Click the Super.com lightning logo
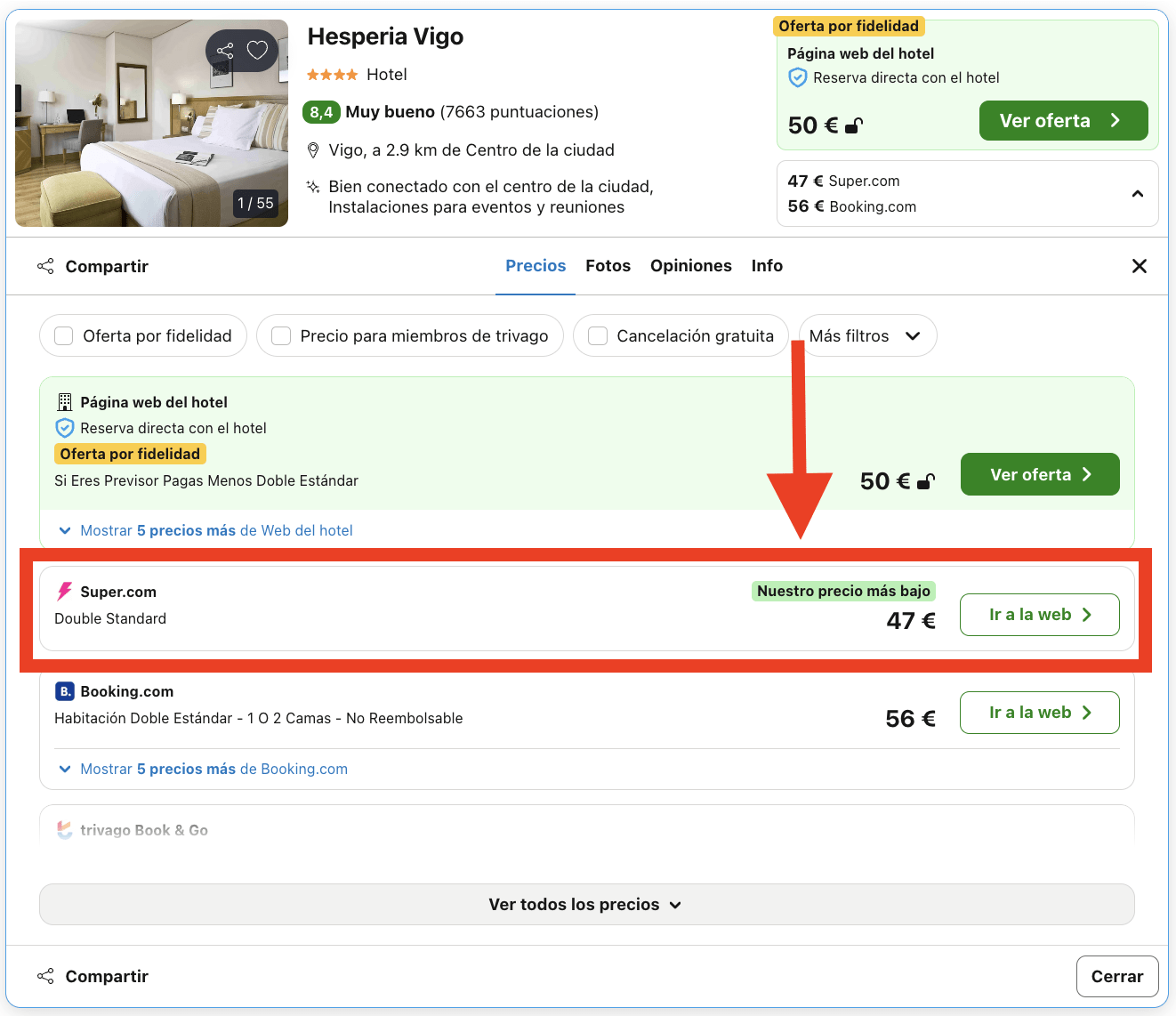The image size is (1176, 1016). coord(64,592)
